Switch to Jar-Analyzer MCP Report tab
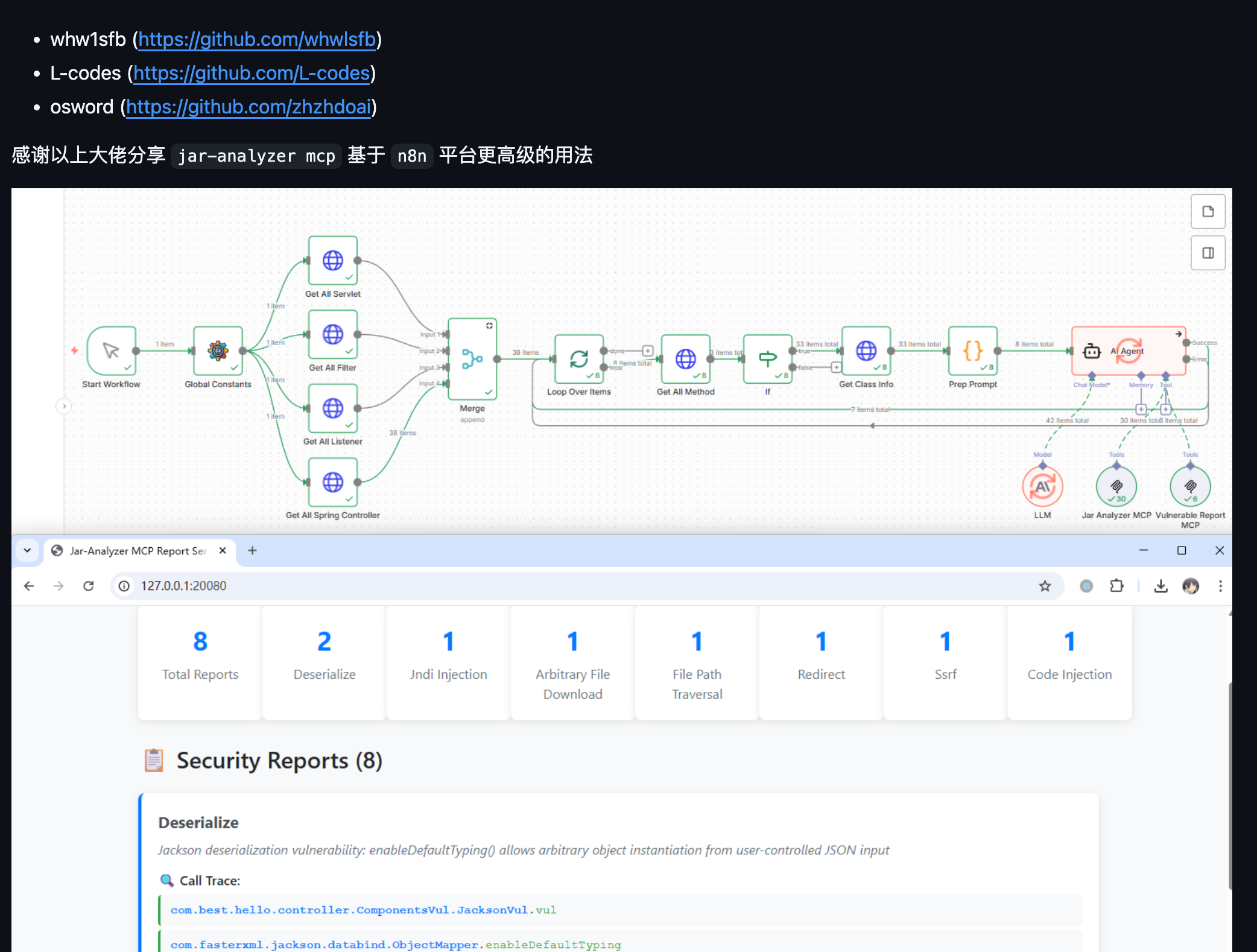This screenshot has height=952, width=1257. point(139,551)
